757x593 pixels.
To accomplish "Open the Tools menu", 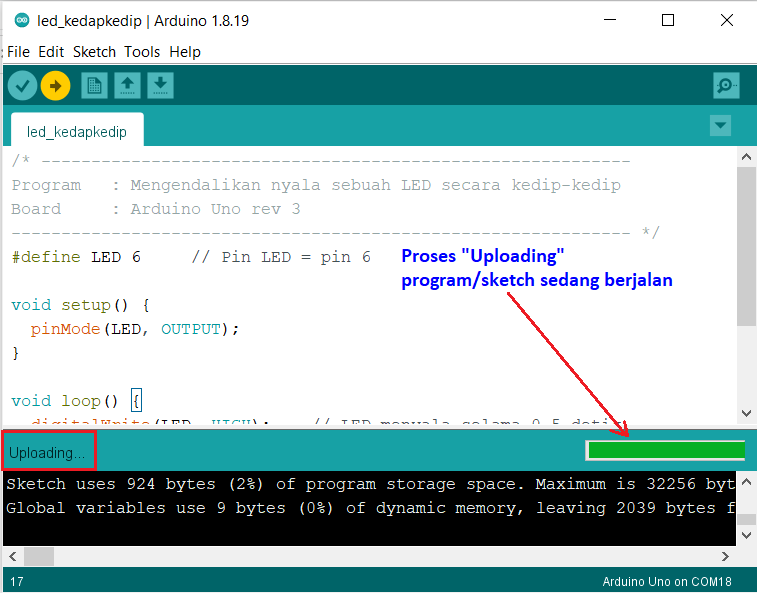I will point(142,52).
